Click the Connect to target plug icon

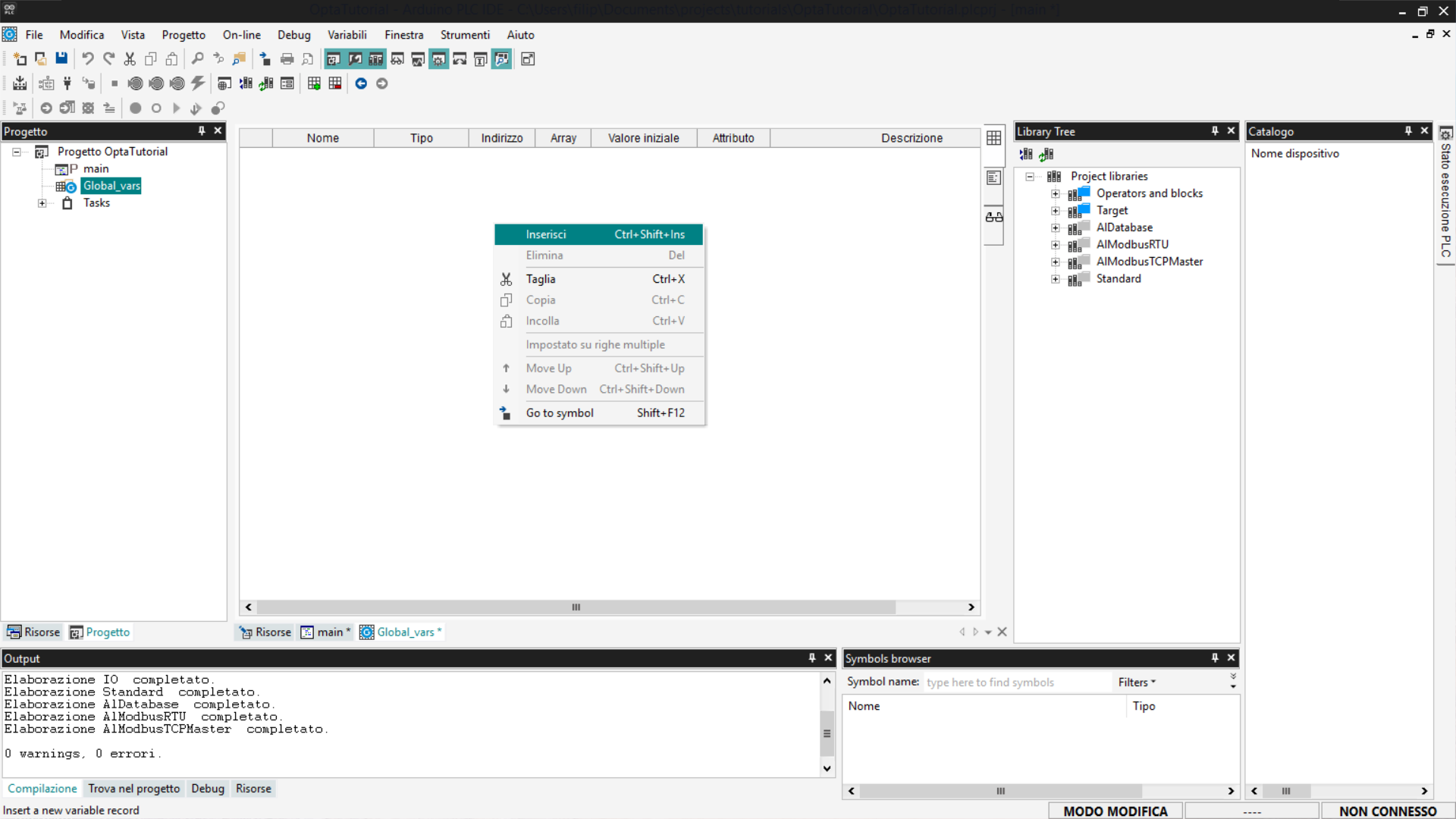[67, 83]
